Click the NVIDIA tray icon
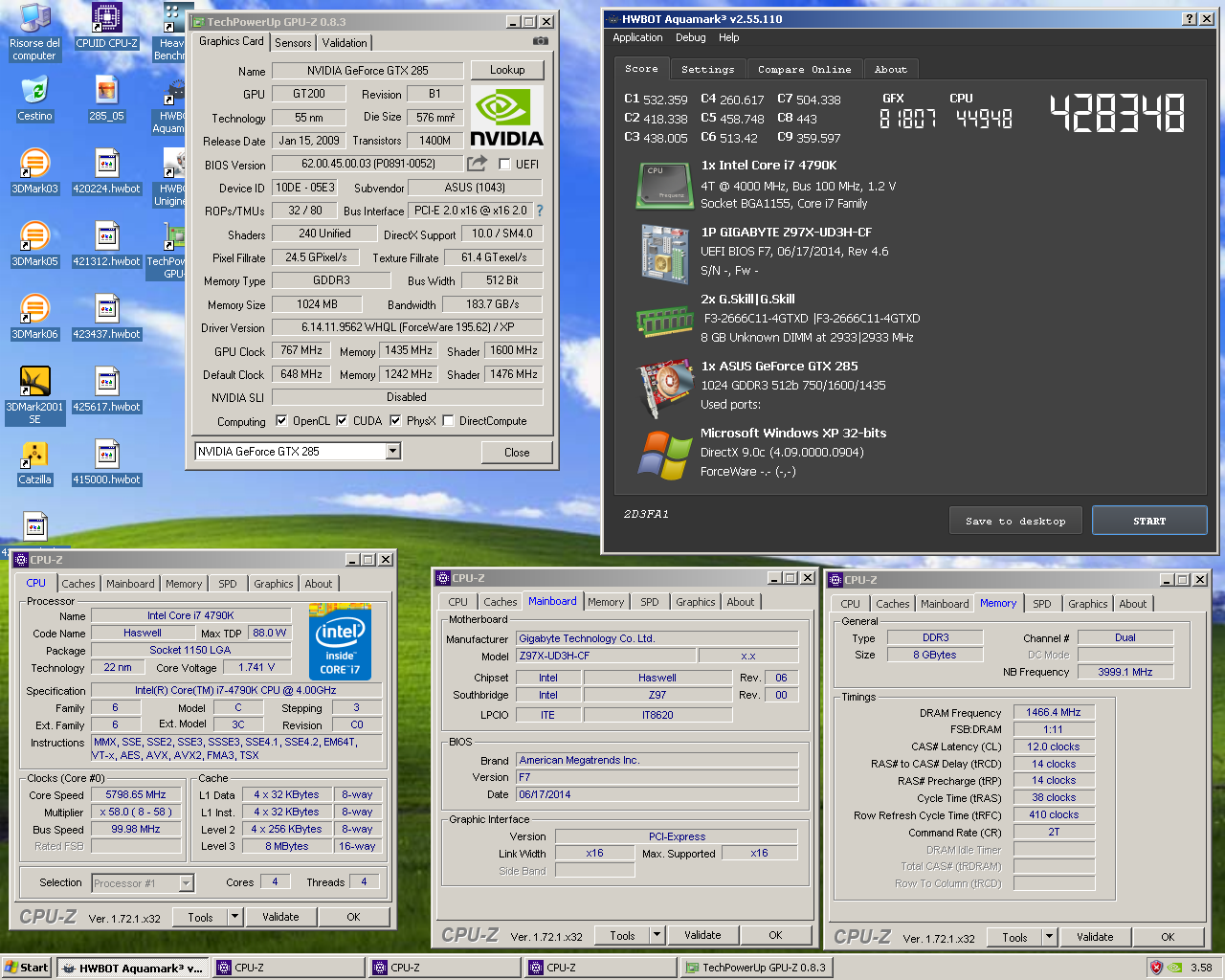This screenshot has height=980, width=1225. (x=1174, y=968)
